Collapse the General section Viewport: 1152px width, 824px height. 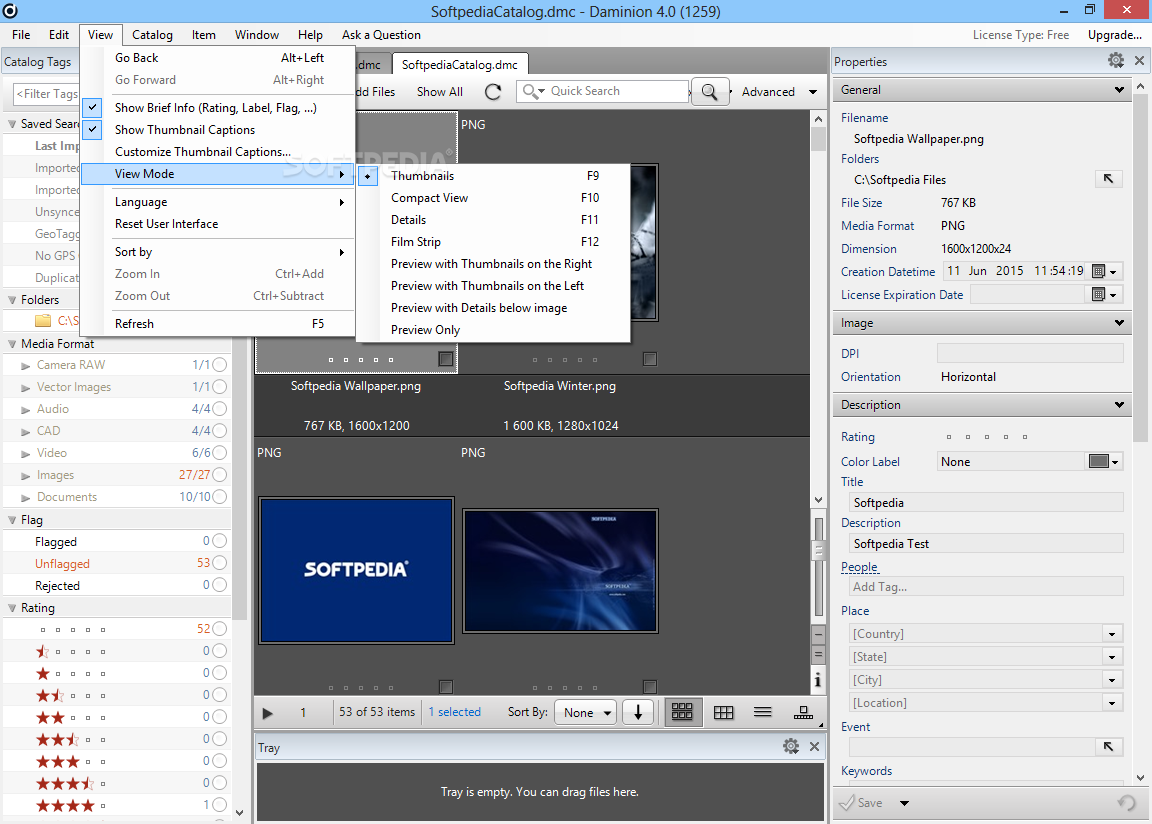tap(1118, 90)
